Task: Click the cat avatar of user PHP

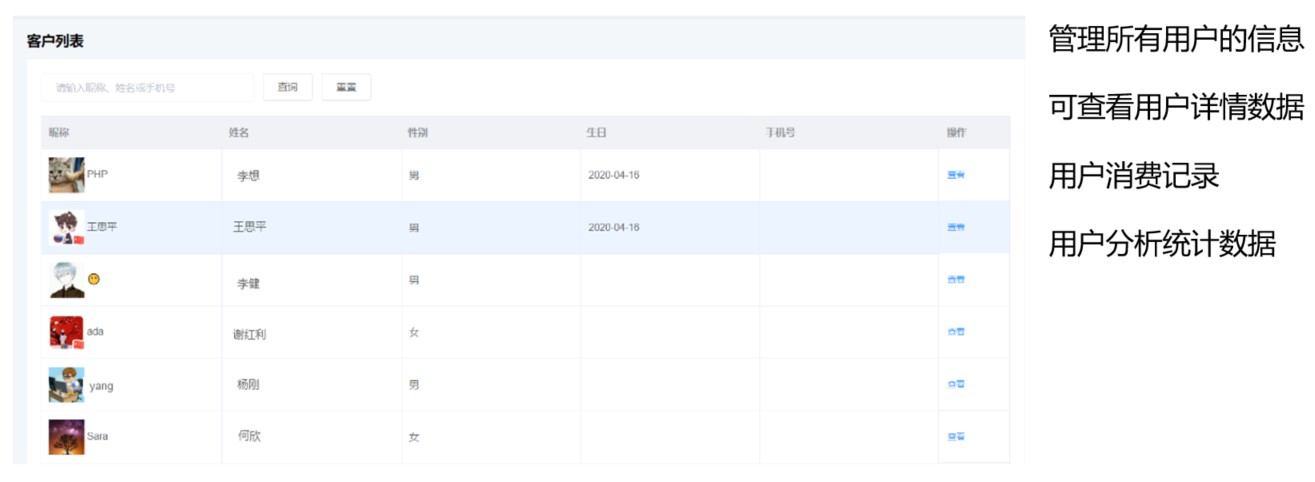Action: (66, 175)
